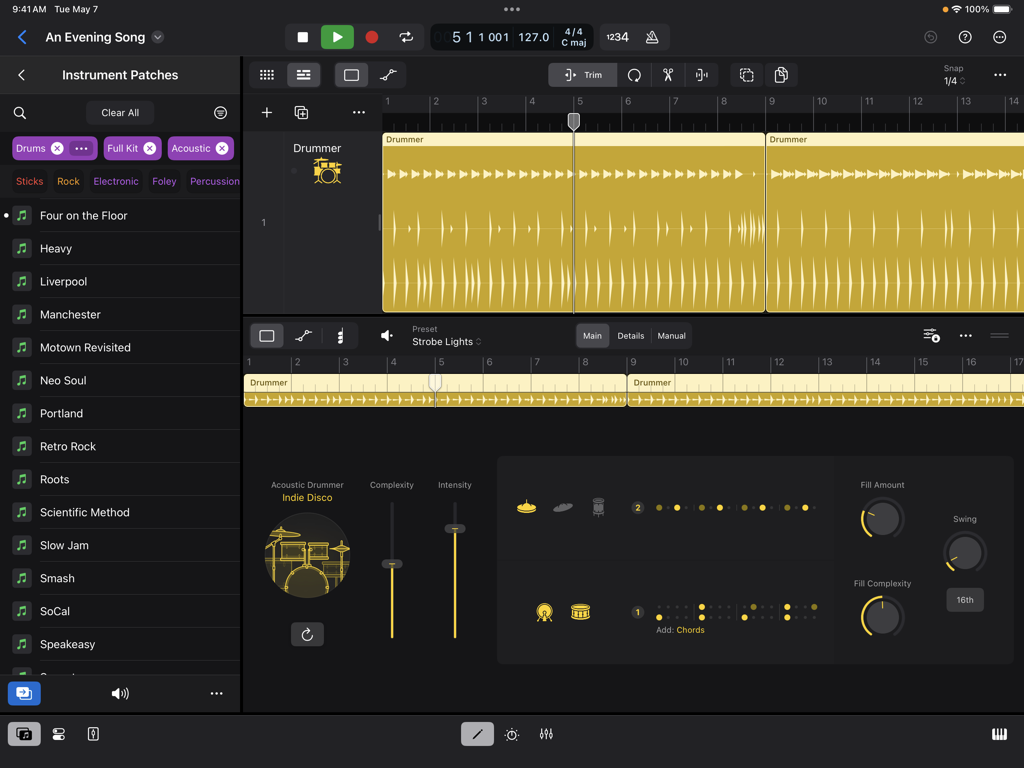The image size is (1024, 768).
Task: Tap the Chords link next to Add
Action: pyautogui.click(x=692, y=630)
